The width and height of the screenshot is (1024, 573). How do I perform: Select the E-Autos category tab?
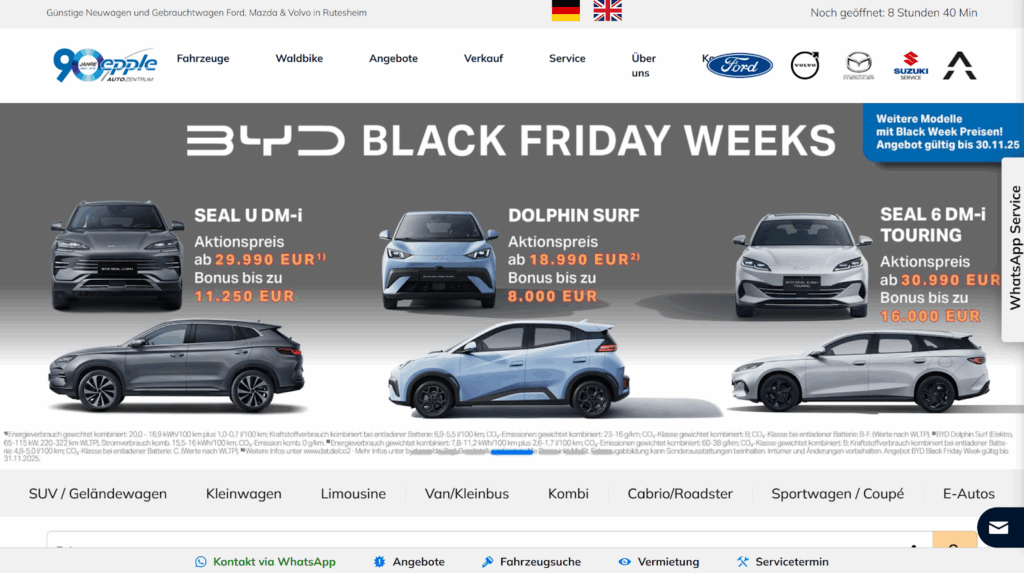tap(968, 493)
